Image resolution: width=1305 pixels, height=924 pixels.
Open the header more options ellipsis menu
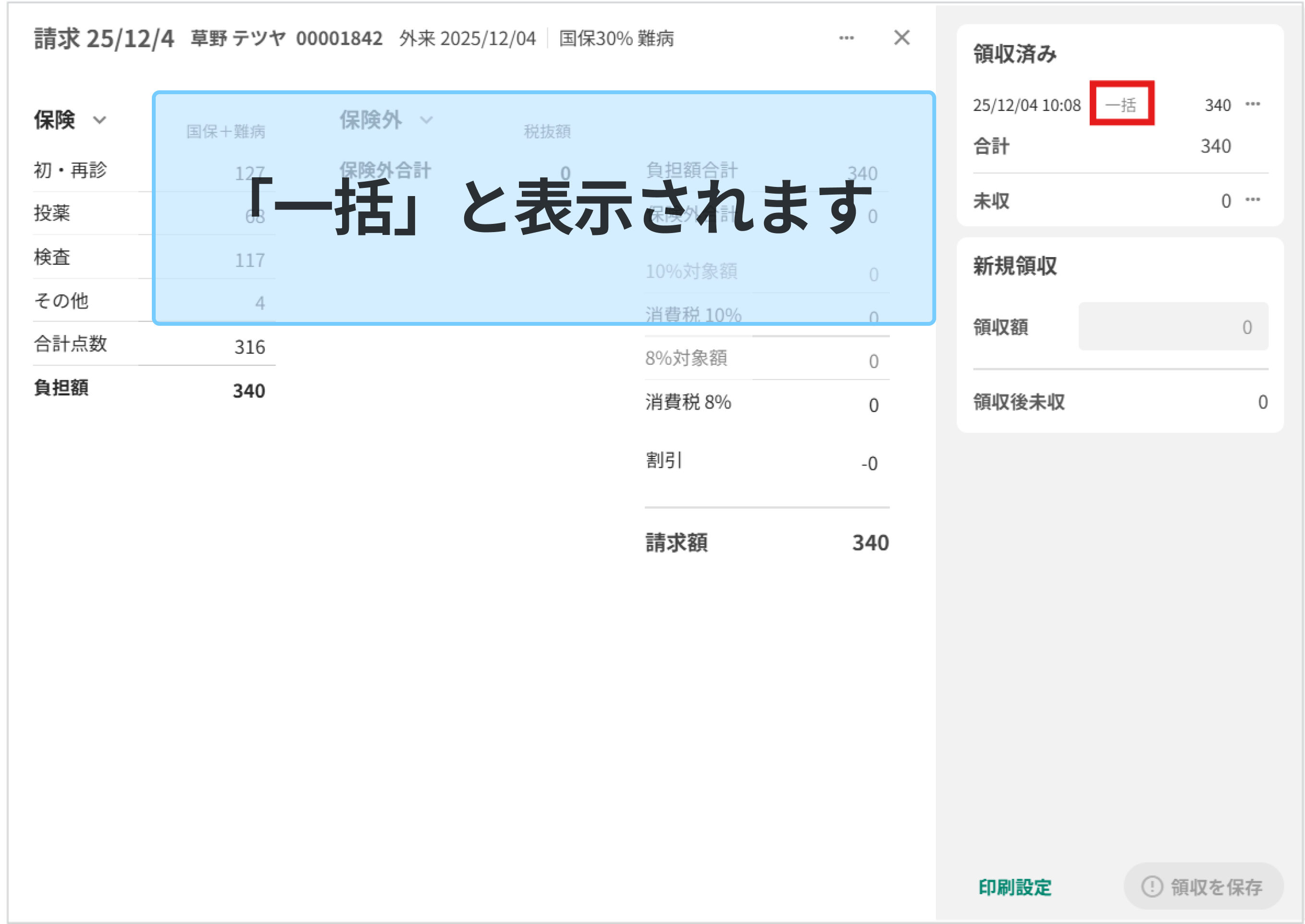point(846,38)
